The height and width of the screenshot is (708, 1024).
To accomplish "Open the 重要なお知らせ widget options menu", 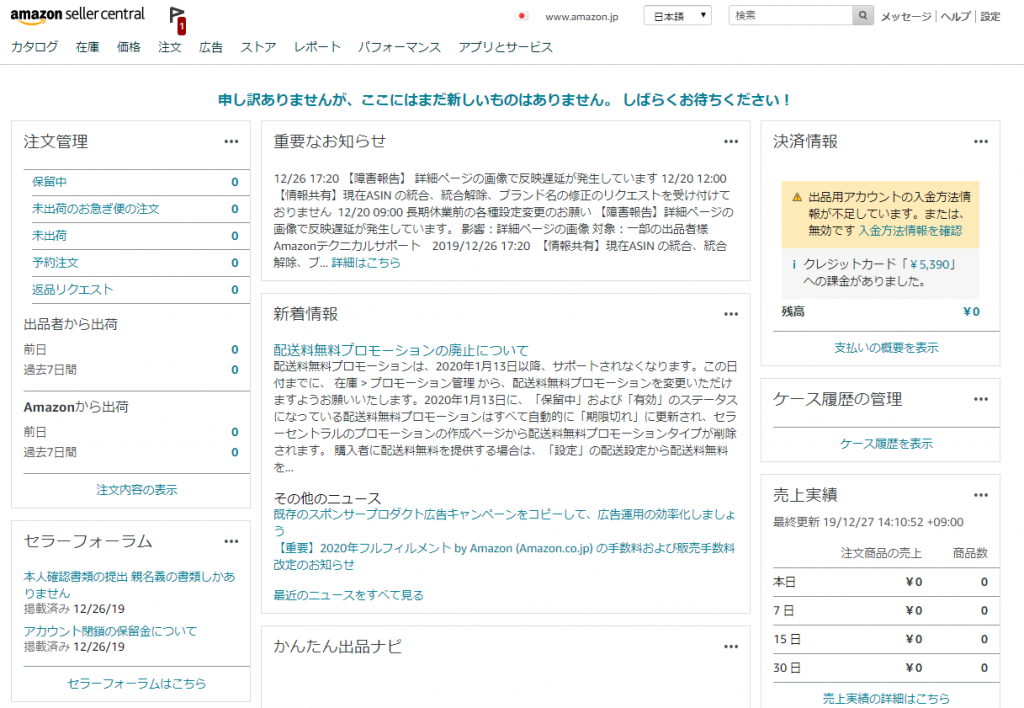I will 731,142.
